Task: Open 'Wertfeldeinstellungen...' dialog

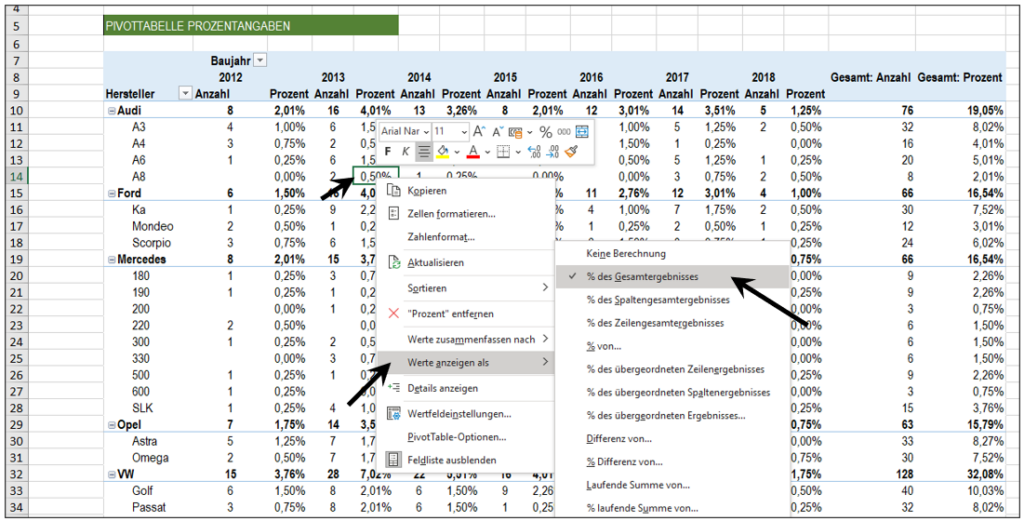Action: 466,413
